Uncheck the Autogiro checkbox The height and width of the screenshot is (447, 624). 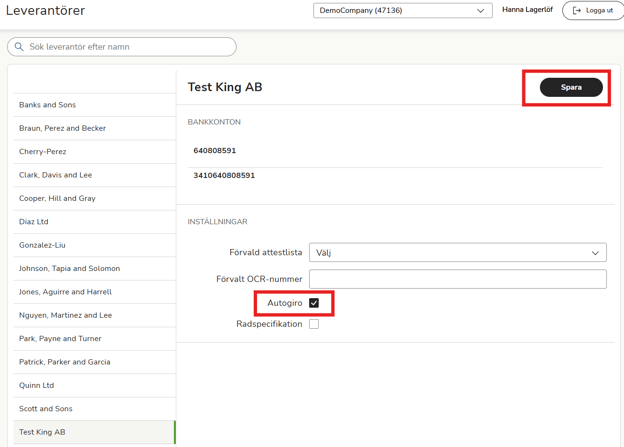(x=314, y=303)
